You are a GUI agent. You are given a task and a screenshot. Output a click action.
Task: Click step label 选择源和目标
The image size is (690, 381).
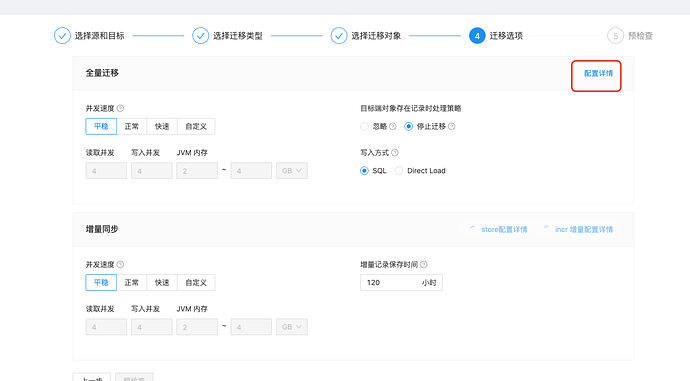(x=99, y=36)
